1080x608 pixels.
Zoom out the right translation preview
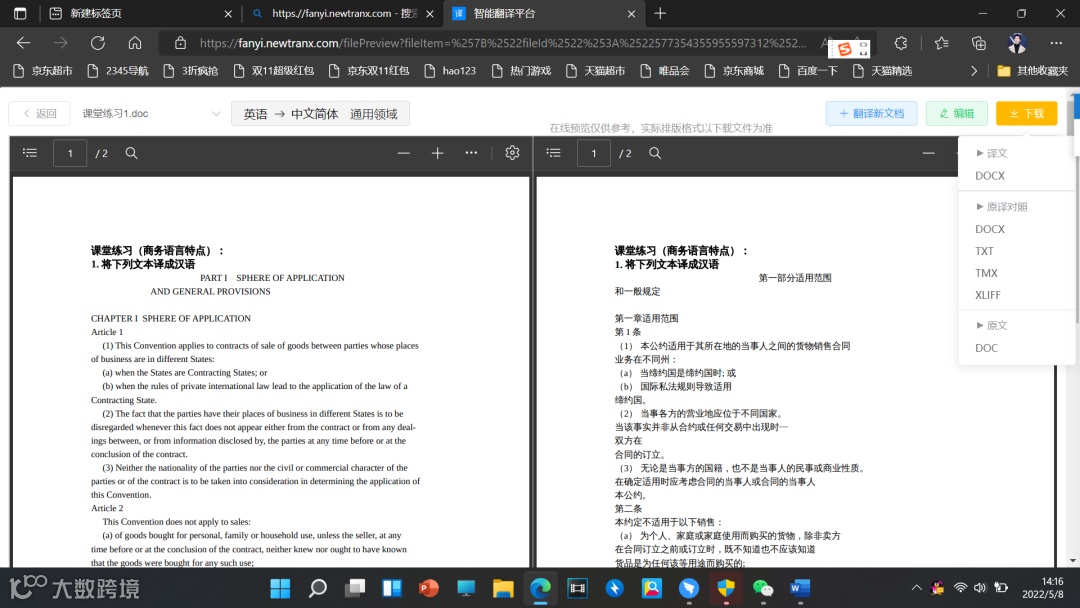point(928,153)
